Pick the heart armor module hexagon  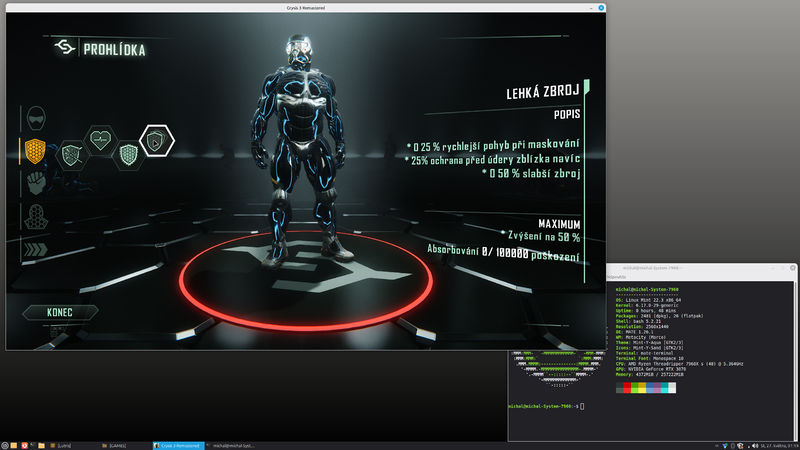coord(100,140)
